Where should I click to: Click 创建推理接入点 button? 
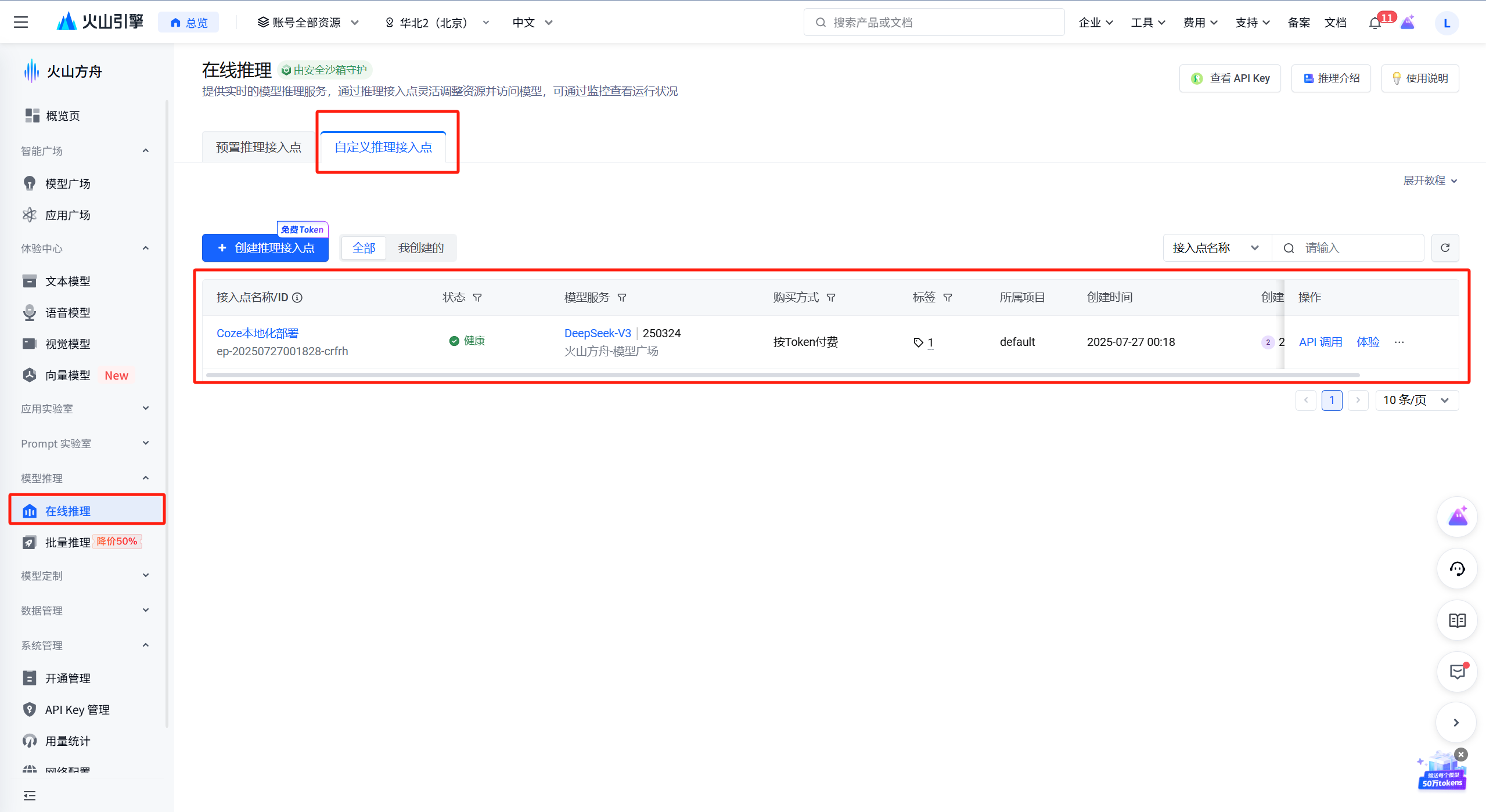point(265,248)
